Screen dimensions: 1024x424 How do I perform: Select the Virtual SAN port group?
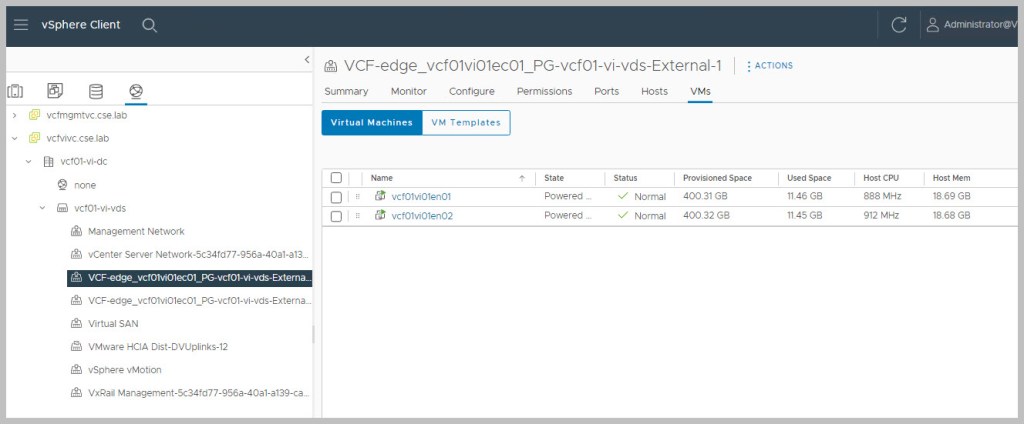[115, 323]
